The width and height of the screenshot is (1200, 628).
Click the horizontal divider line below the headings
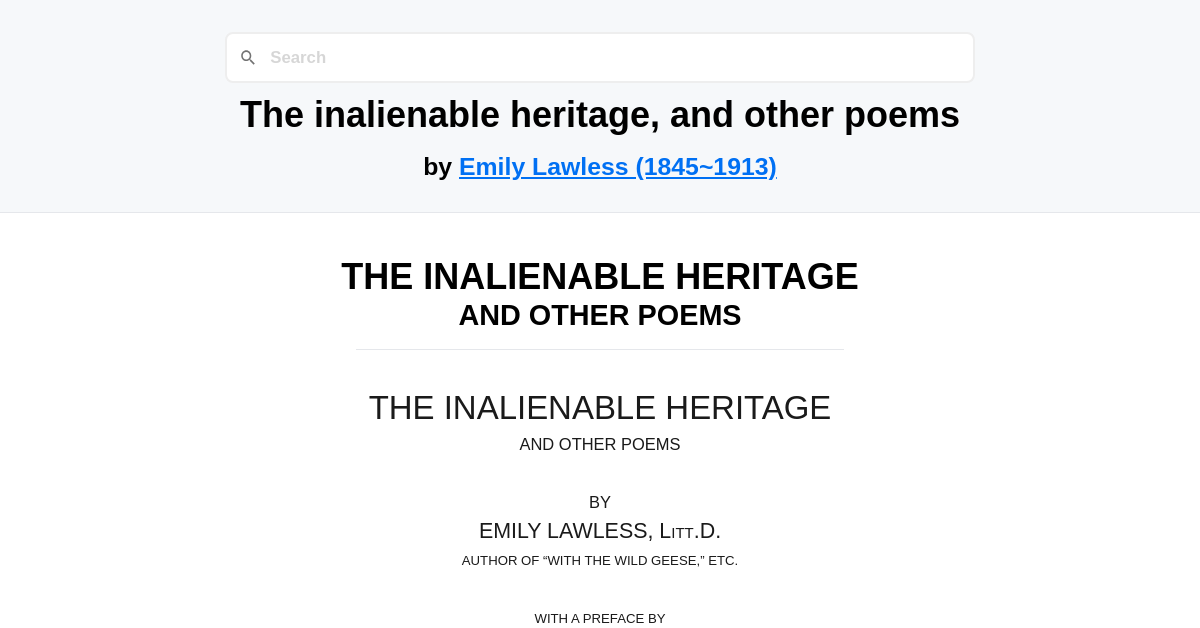pos(600,349)
